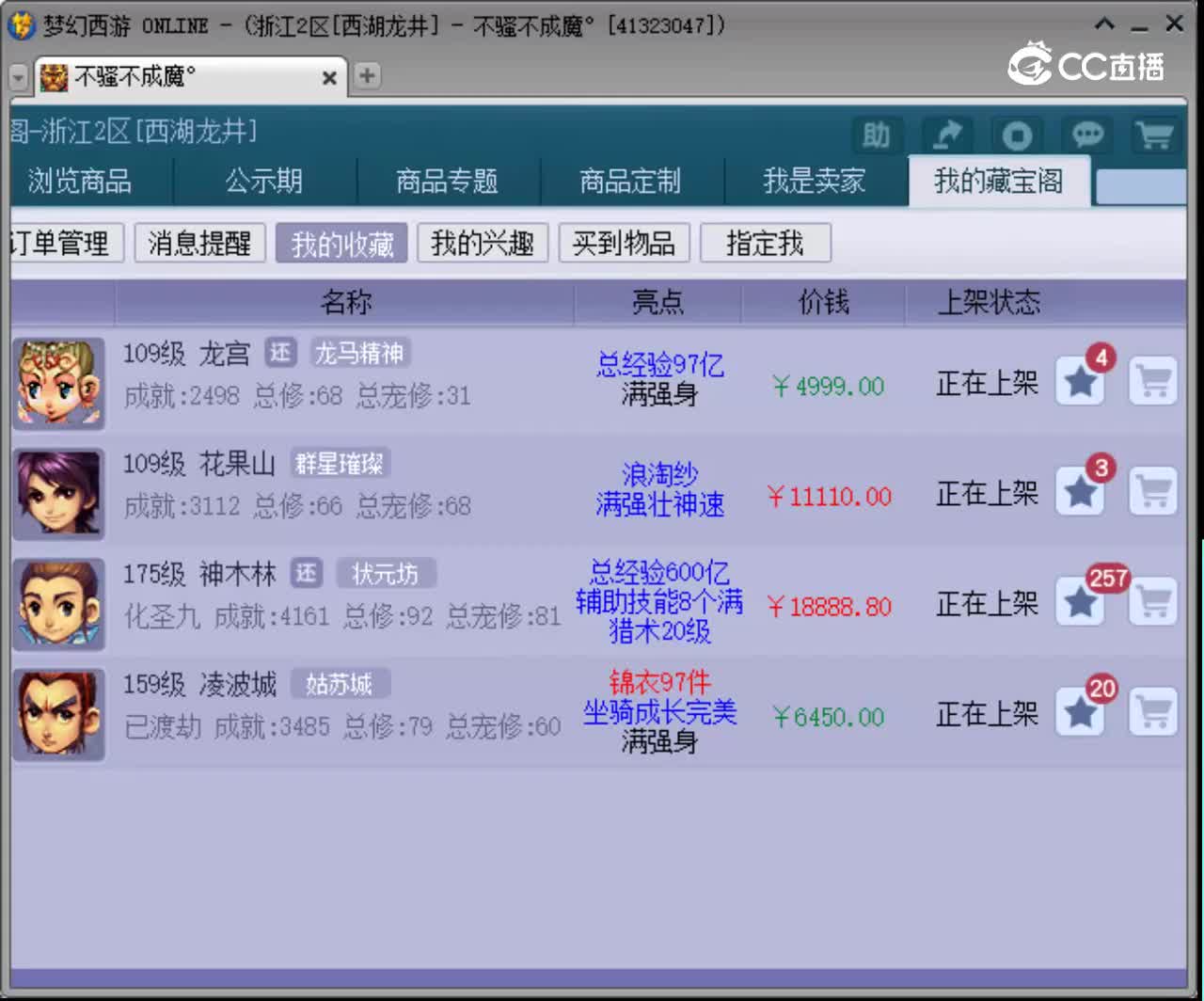Click the 还 badge on 龙宫 row
This screenshot has width=1204, height=1001.
click(x=280, y=353)
